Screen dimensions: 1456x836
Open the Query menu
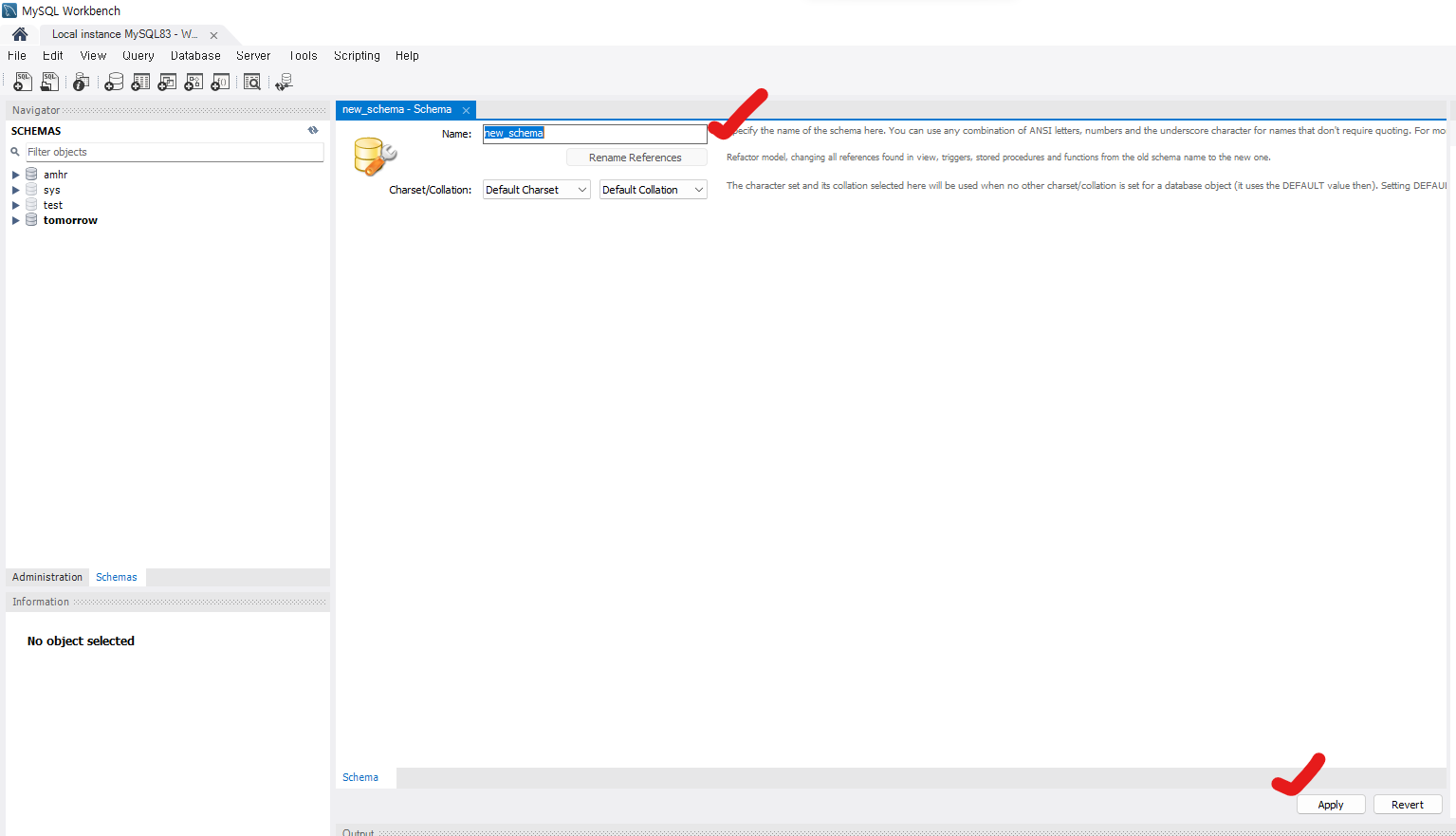click(x=138, y=56)
